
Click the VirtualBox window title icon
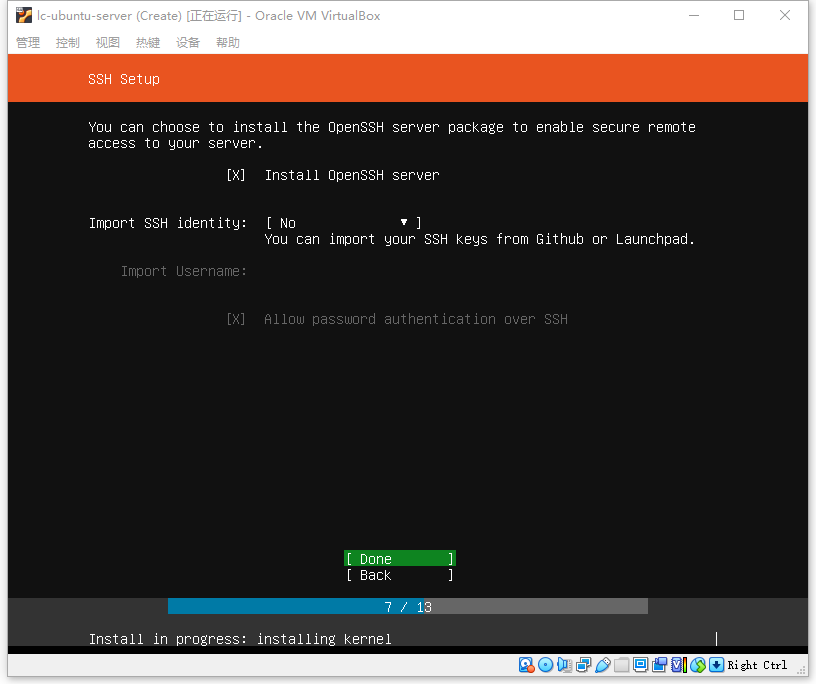click(23, 16)
